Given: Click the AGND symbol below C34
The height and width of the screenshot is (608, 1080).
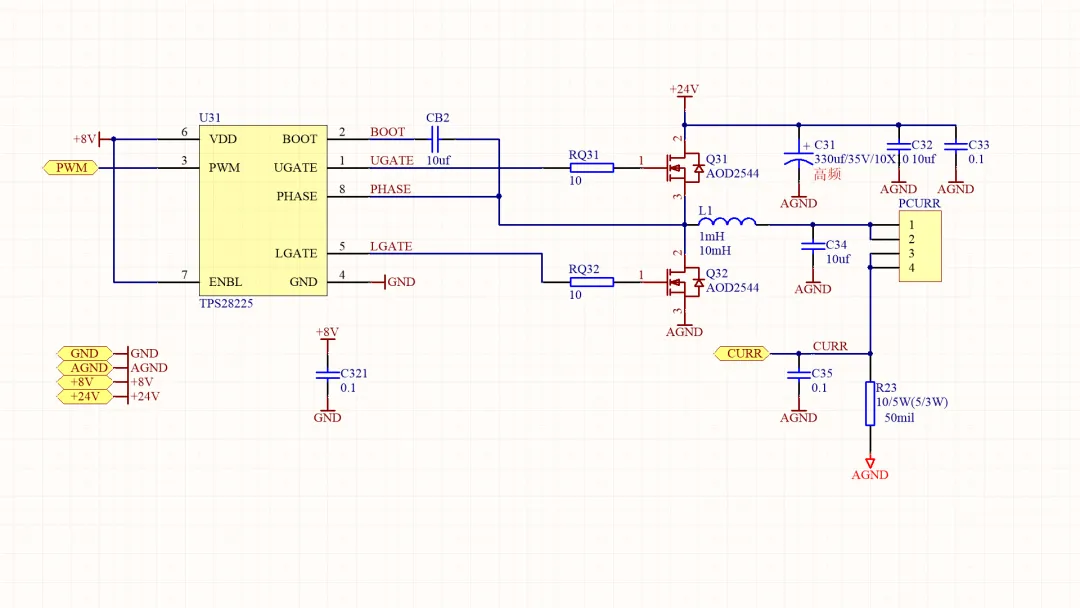Looking at the screenshot, I should click(813, 286).
